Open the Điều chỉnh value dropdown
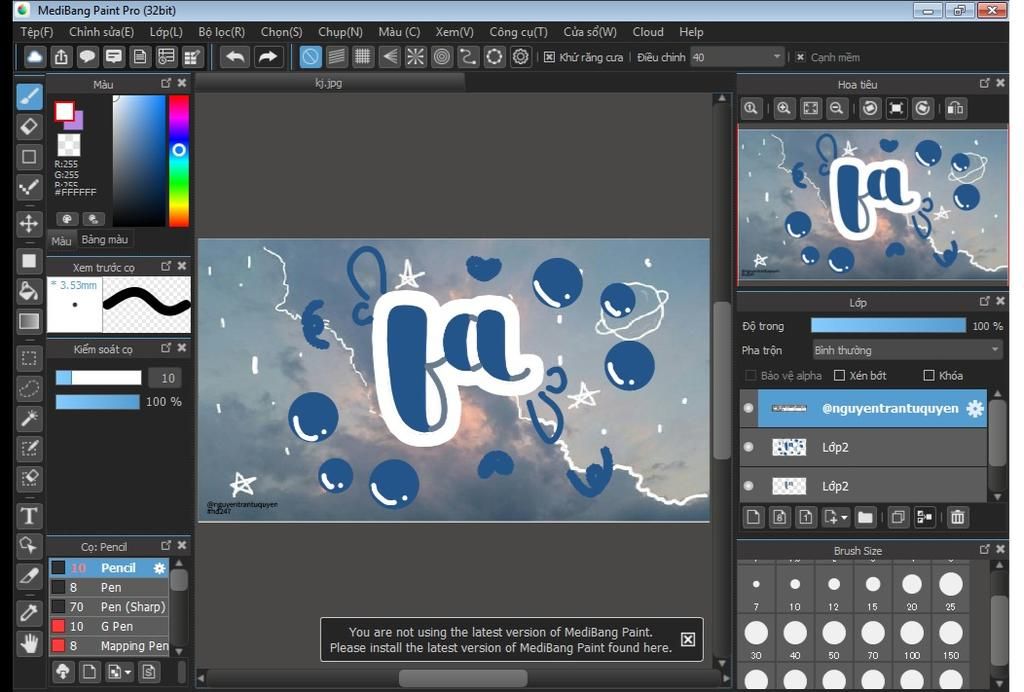Image resolution: width=1024 pixels, height=692 pixels. coord(776,57)
